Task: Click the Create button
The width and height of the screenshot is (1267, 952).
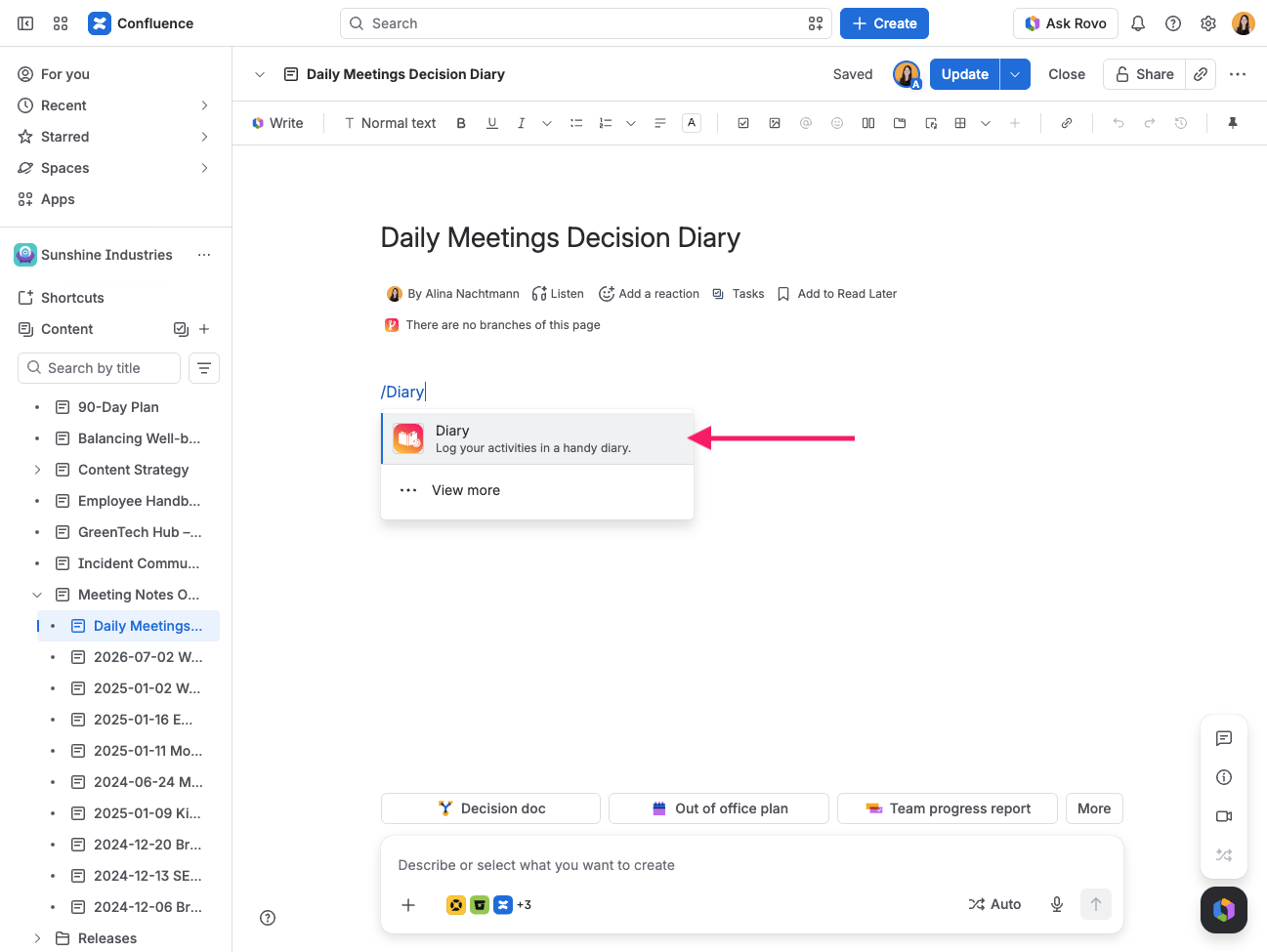Action: pos(884,23)
